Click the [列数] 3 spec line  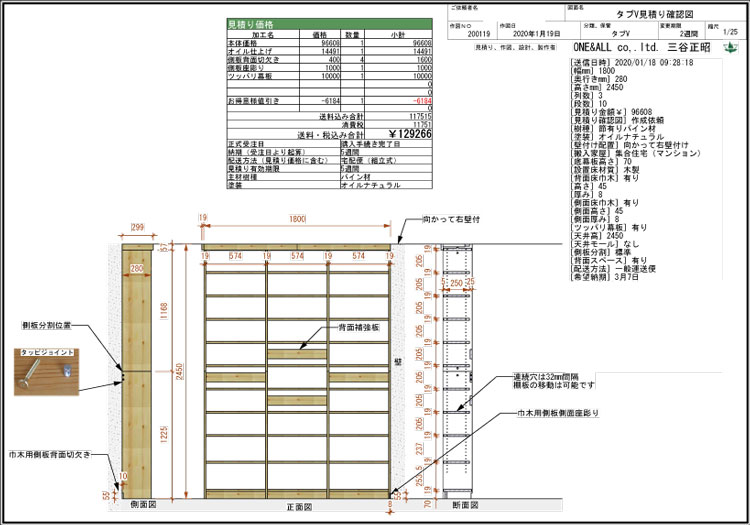click(x=587, y=96)
